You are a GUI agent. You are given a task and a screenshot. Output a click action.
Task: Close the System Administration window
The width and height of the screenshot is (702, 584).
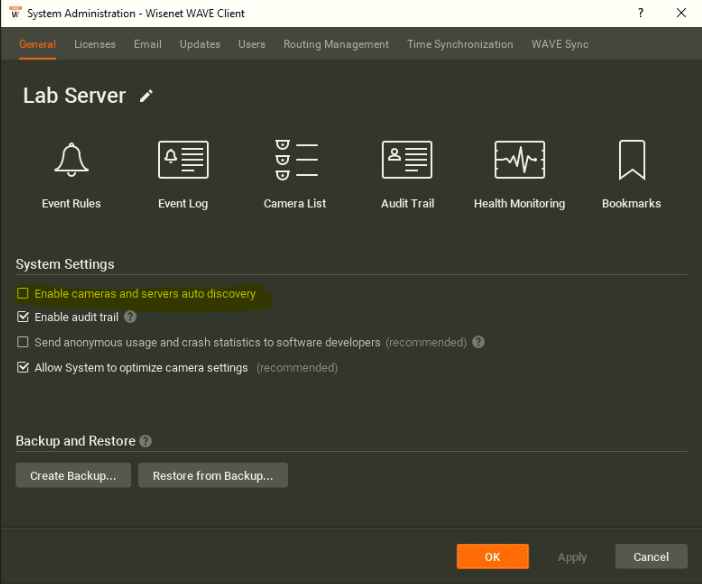pos(681,13)
